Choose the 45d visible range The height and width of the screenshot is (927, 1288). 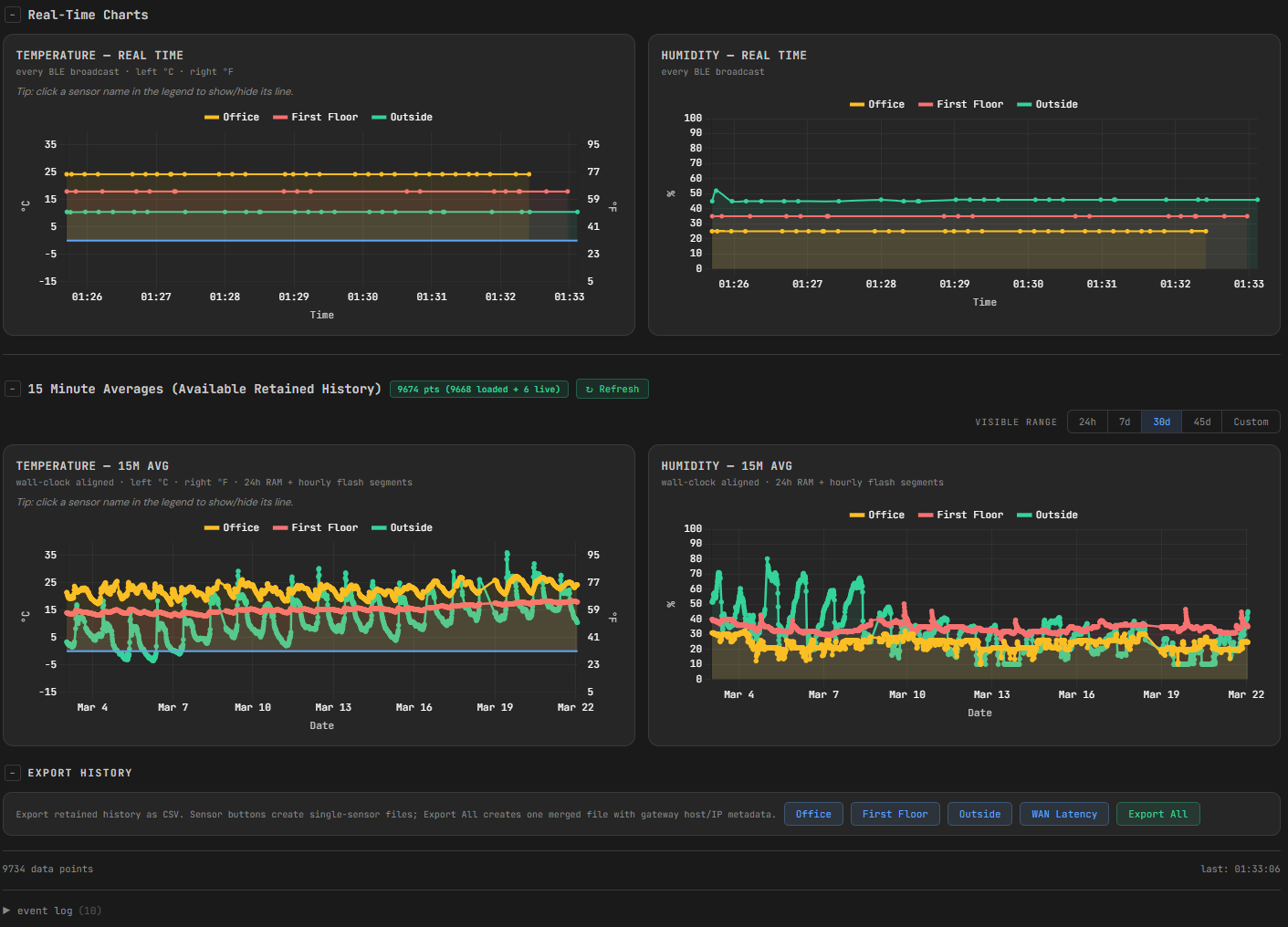1201,422
